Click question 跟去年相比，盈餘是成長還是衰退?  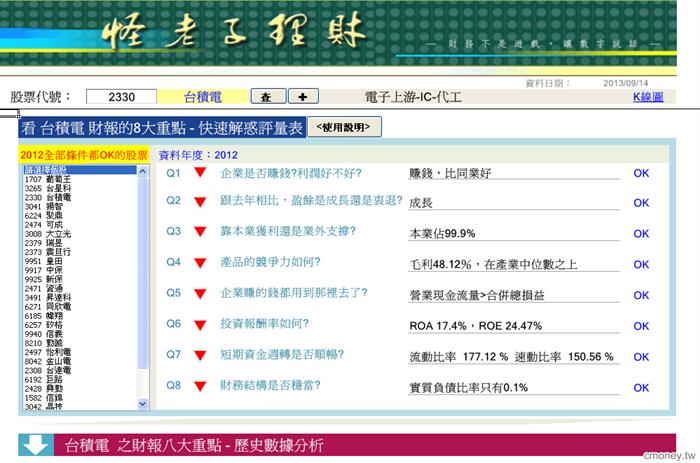pyautogui.click(x=312, y=200)
